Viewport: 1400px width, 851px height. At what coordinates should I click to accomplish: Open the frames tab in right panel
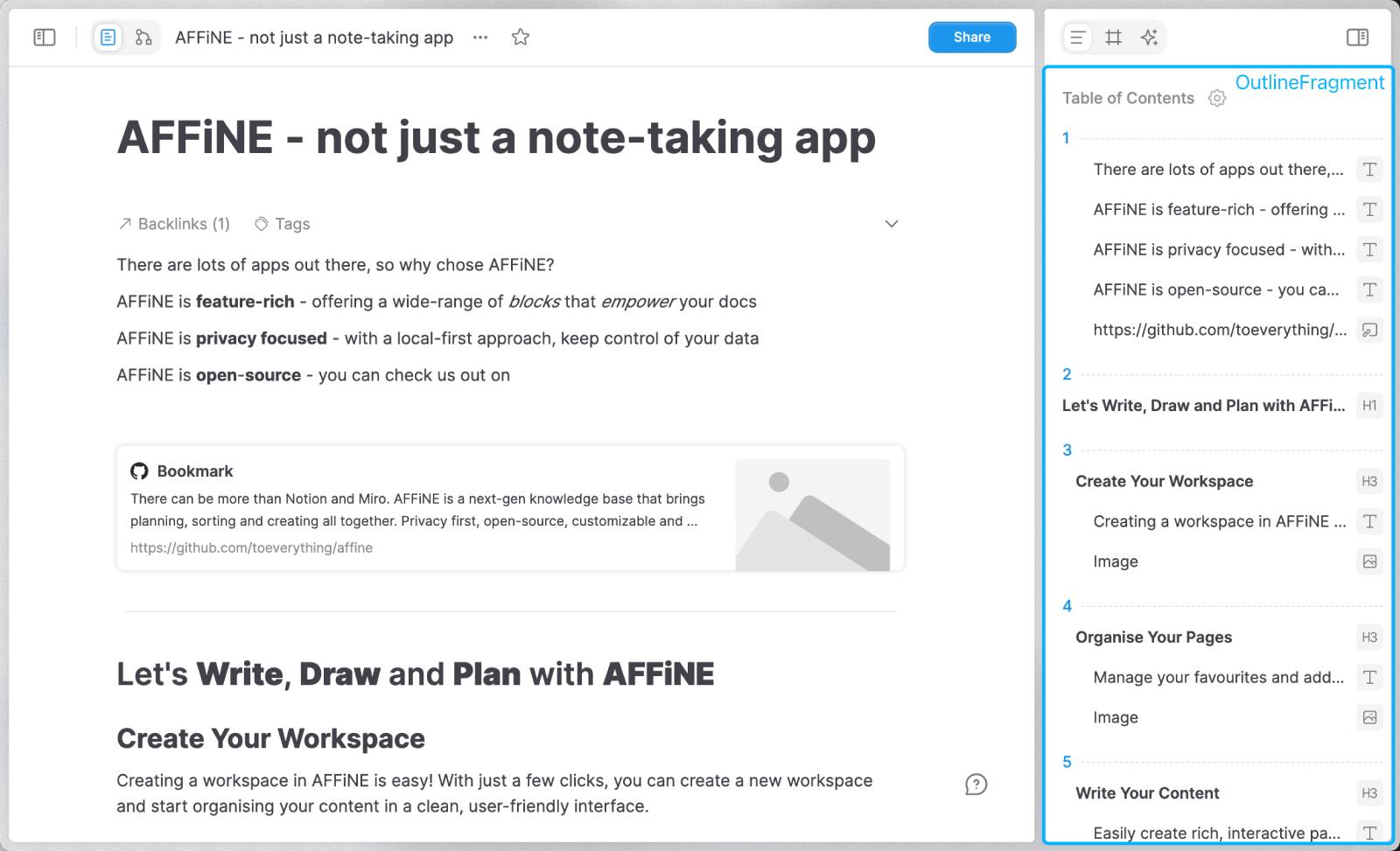coord(1113,38)
